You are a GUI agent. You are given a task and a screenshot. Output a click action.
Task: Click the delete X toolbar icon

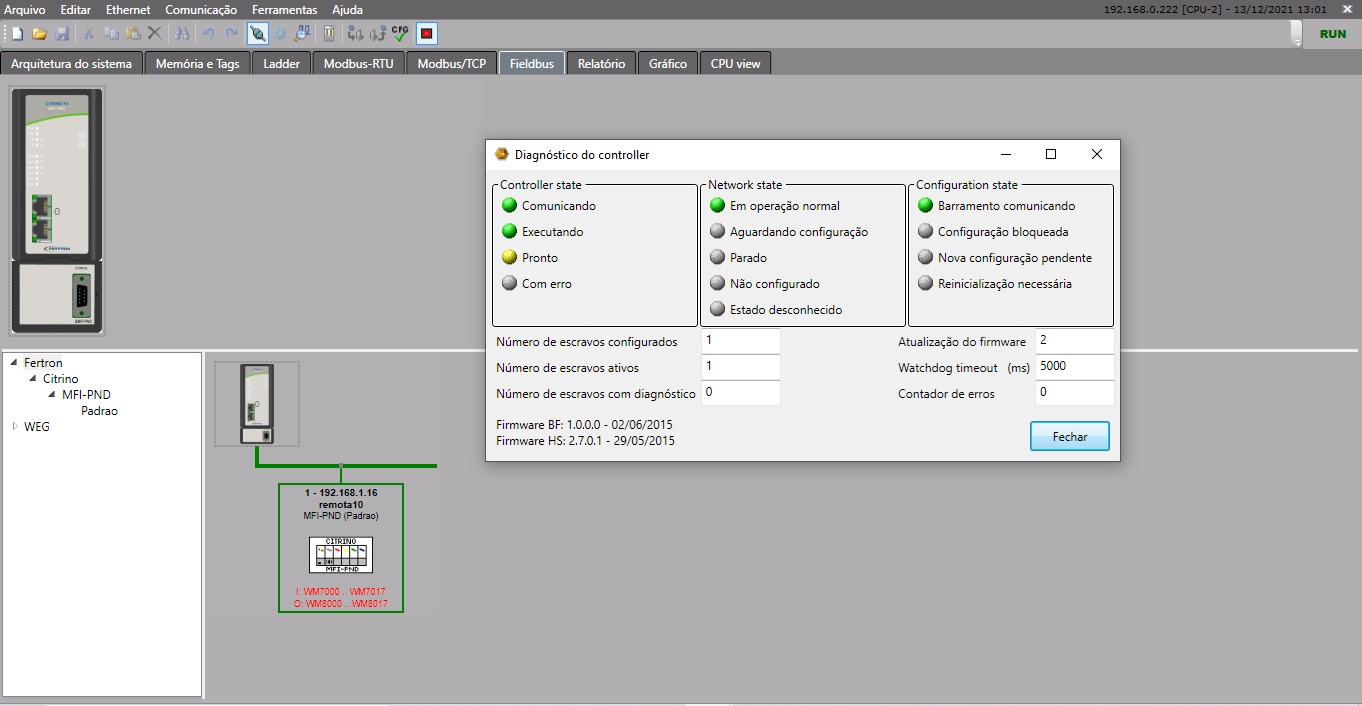(x=155, y=34)
